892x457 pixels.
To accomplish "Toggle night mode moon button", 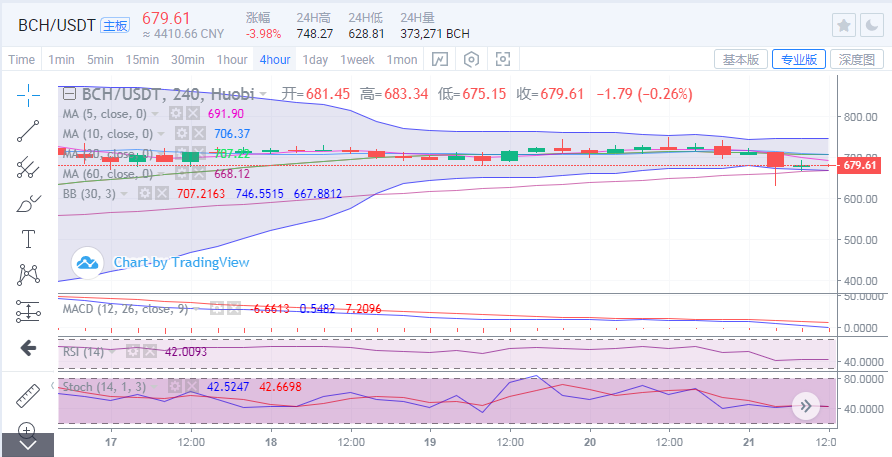I will click(873, 25).
